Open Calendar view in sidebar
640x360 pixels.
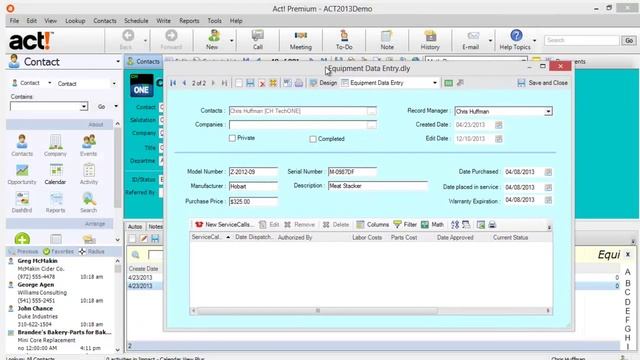56,174
